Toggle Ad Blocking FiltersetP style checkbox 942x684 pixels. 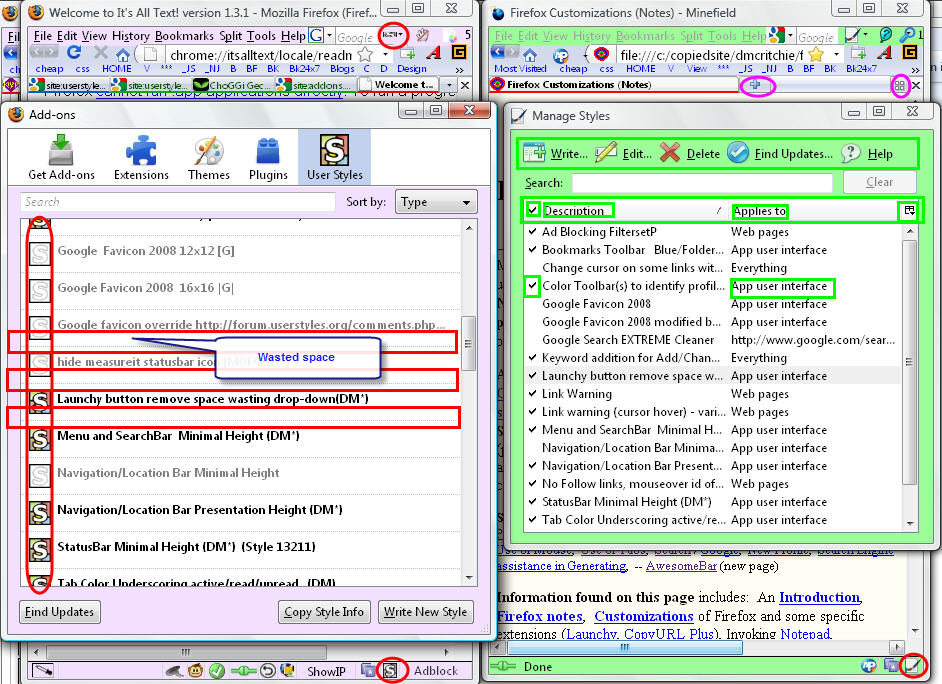coord(532,231)
